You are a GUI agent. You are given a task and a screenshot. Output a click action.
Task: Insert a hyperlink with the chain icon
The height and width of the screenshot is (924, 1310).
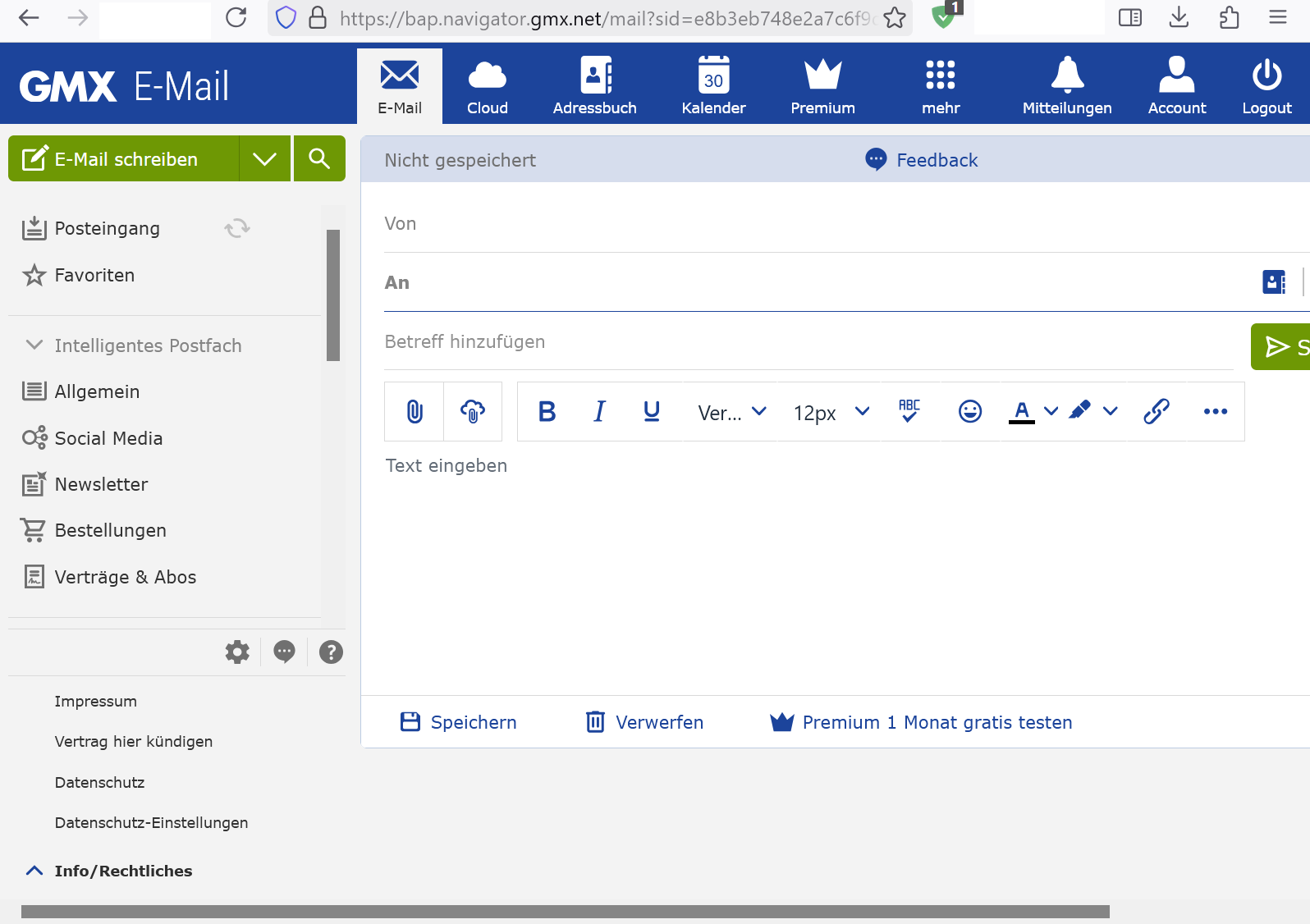coord(1157,411)
